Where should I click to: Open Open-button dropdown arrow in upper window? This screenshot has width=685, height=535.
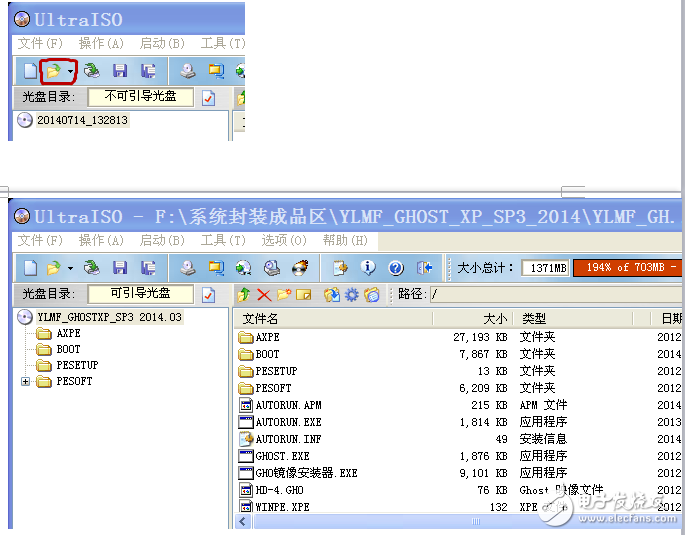click(x=70, y=71)
